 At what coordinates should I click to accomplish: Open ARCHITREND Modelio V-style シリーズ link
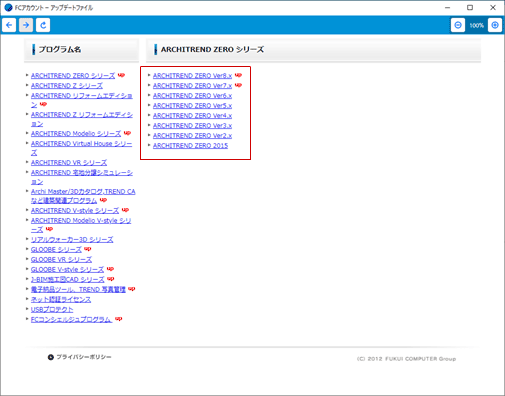[x=81, y=225]
